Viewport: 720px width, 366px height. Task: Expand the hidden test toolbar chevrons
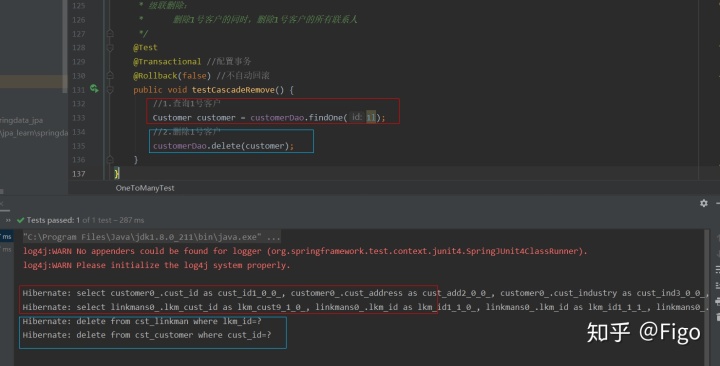point(8,220)
